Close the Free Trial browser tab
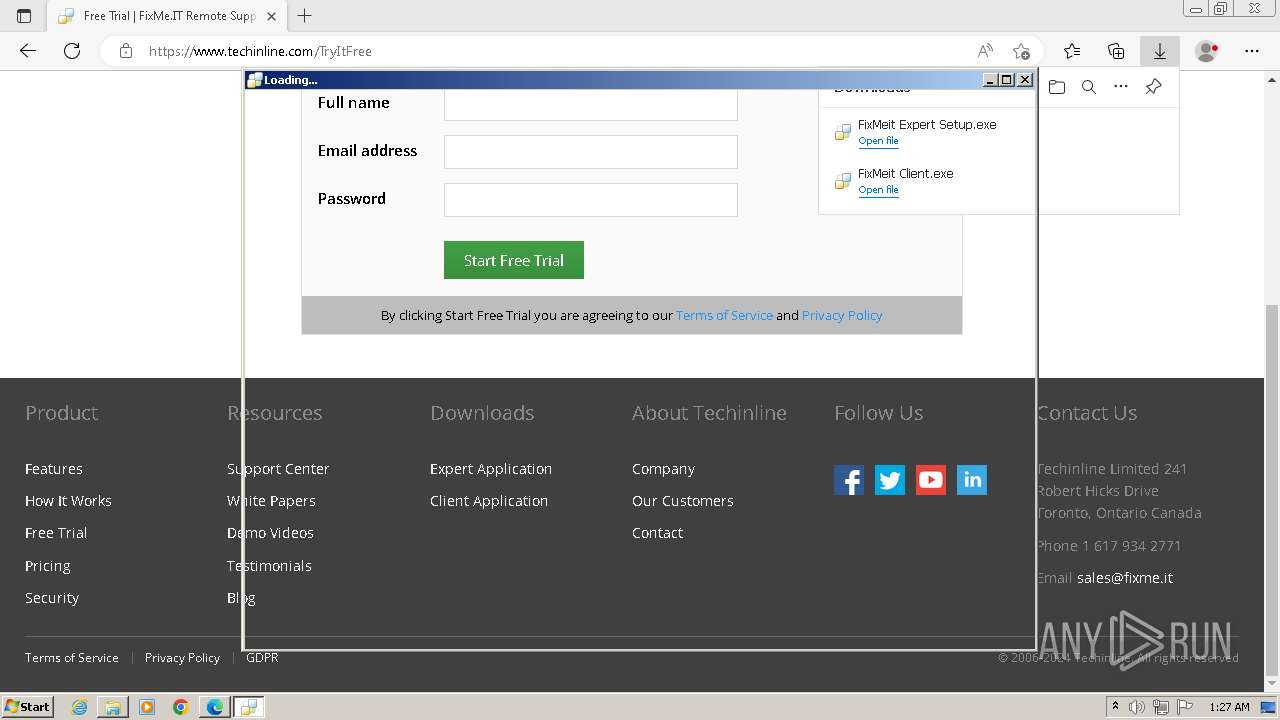Screen dimensions: 1280x720 click(x=272, y=16)
